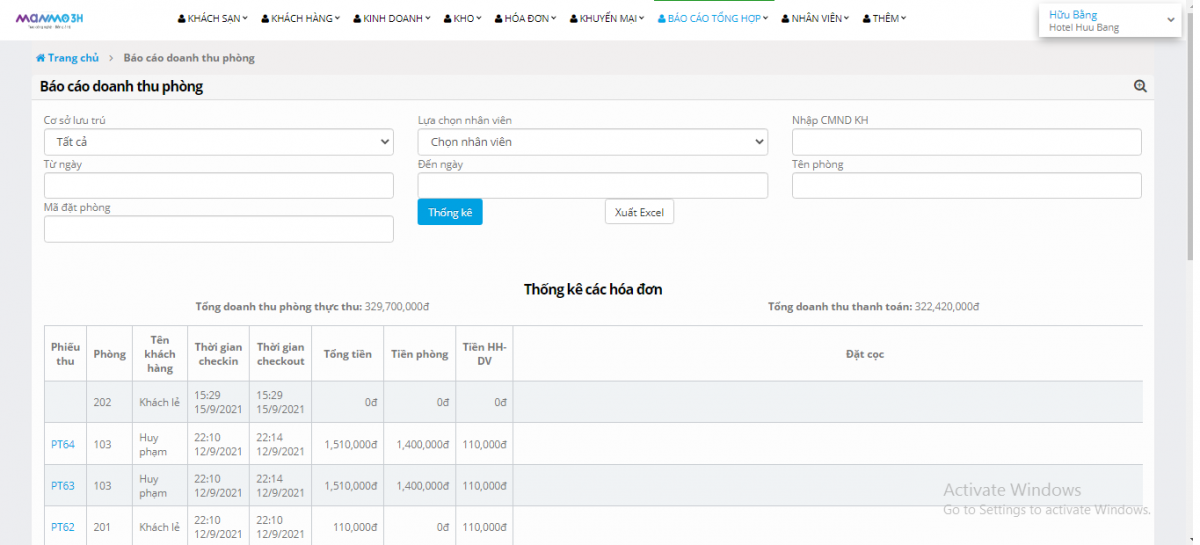Expand the Cơ sở lưu trú dropdown
The width and height of the screenshot is (1200, 545).
click(218, 142)
